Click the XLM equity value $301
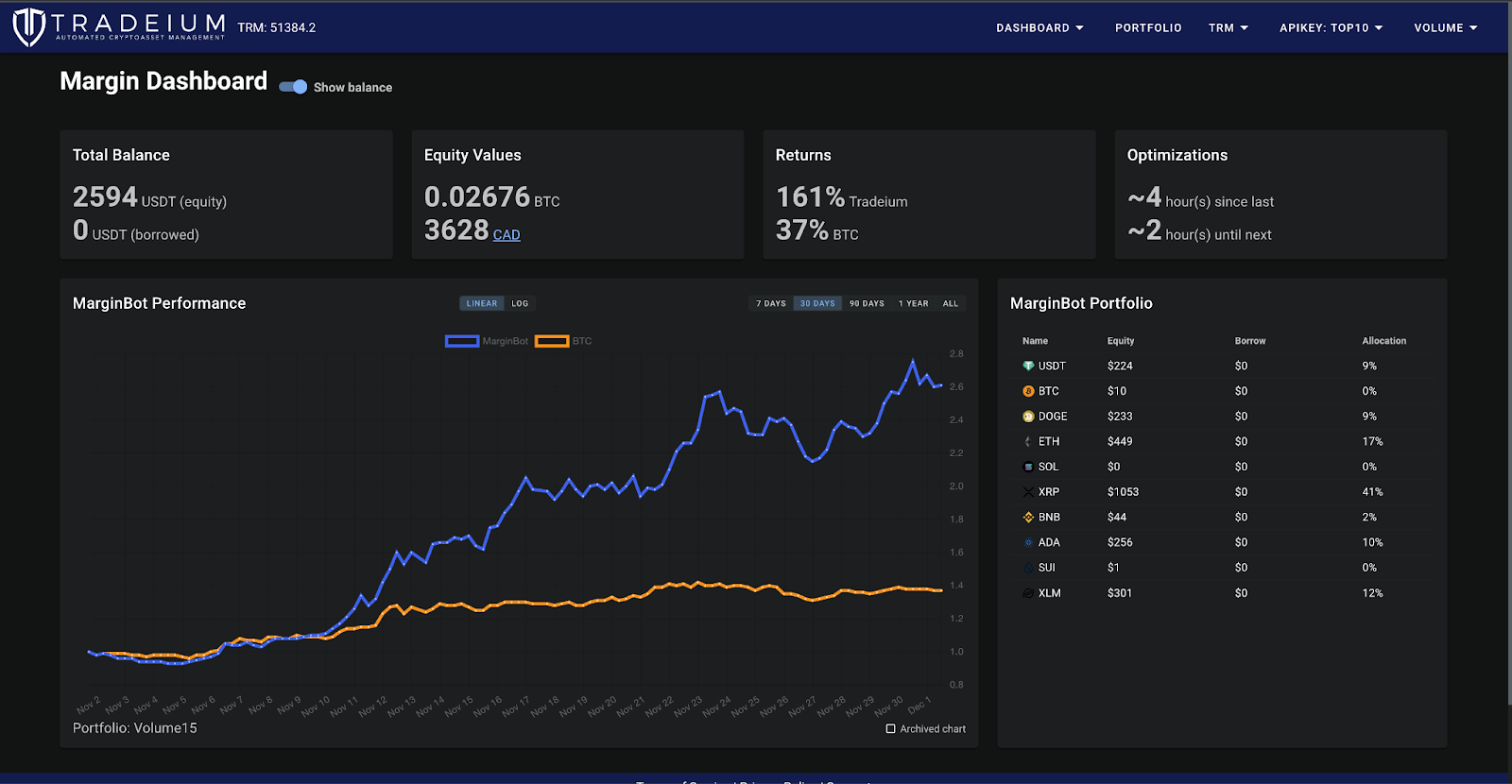The height and width of the screenshot is (784, 1512). (1120, 593)
